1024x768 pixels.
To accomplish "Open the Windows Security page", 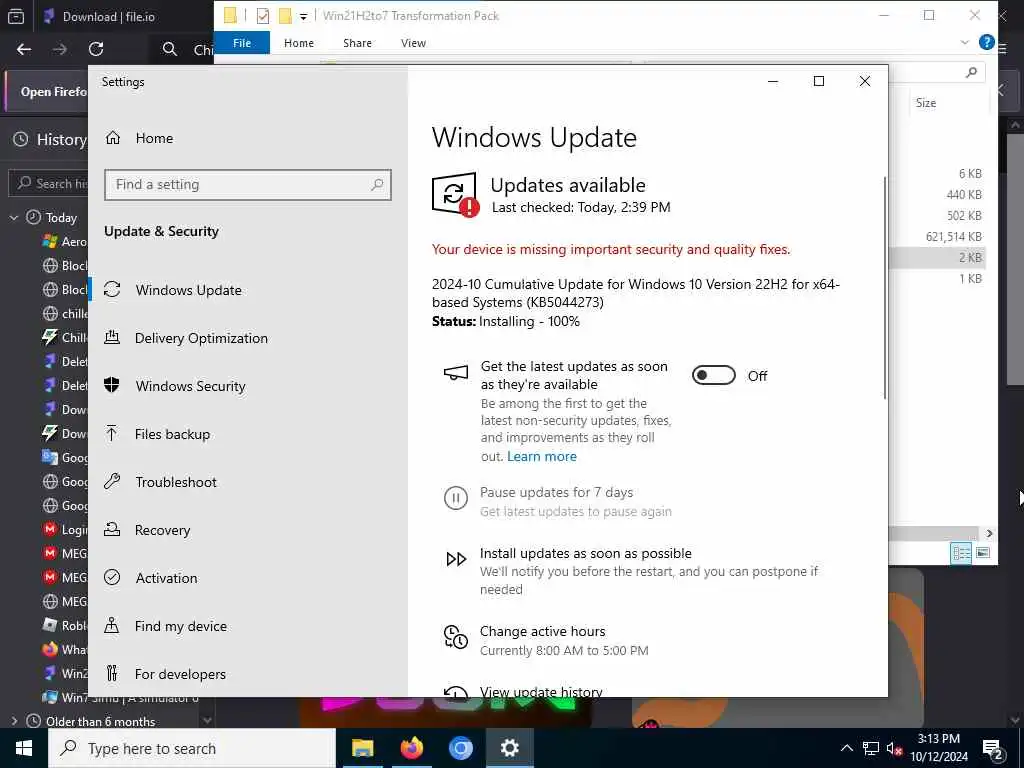I will pyautogui.click(x=175, y=386).
